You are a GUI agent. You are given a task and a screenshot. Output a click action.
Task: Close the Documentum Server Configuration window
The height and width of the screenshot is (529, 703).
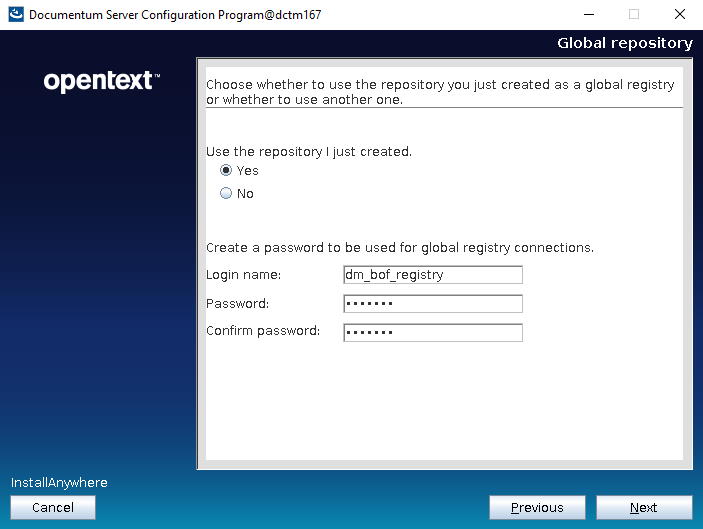(x=679, y=14)
